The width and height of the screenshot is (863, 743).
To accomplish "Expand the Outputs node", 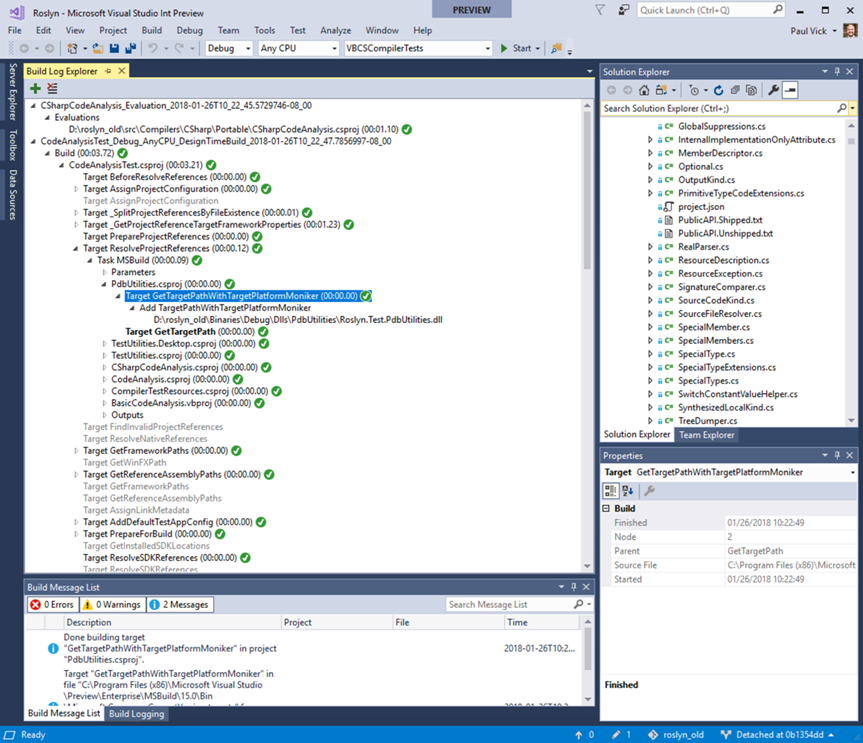I will click(x=105, y=416).
